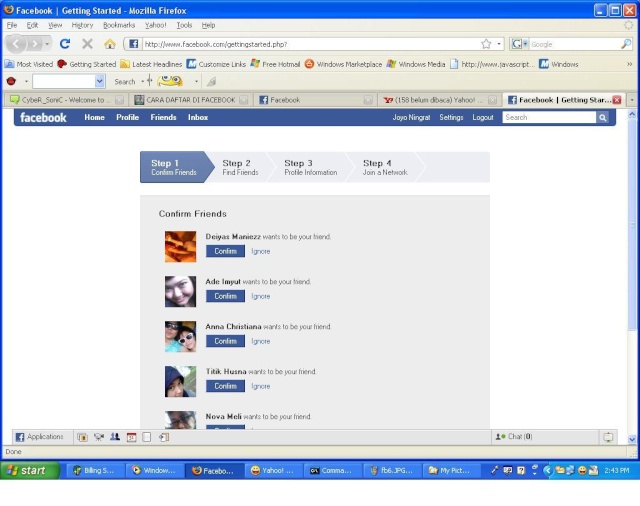
Task: Switch to the Yahoo mail tab
Action: click(x=440, y=100)
